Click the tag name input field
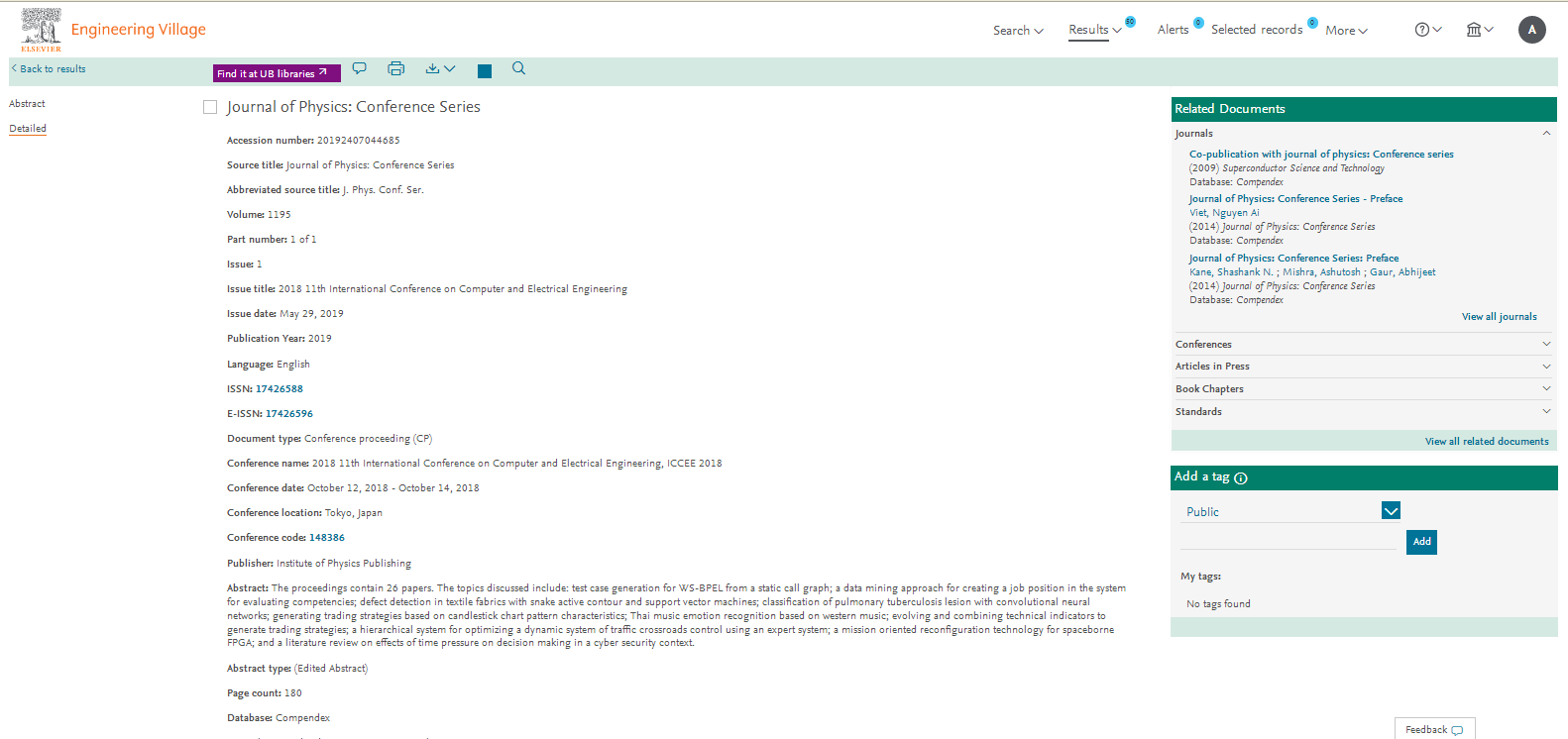Viewport: 1568px width, 739px height. click(x=1288, y=541)
